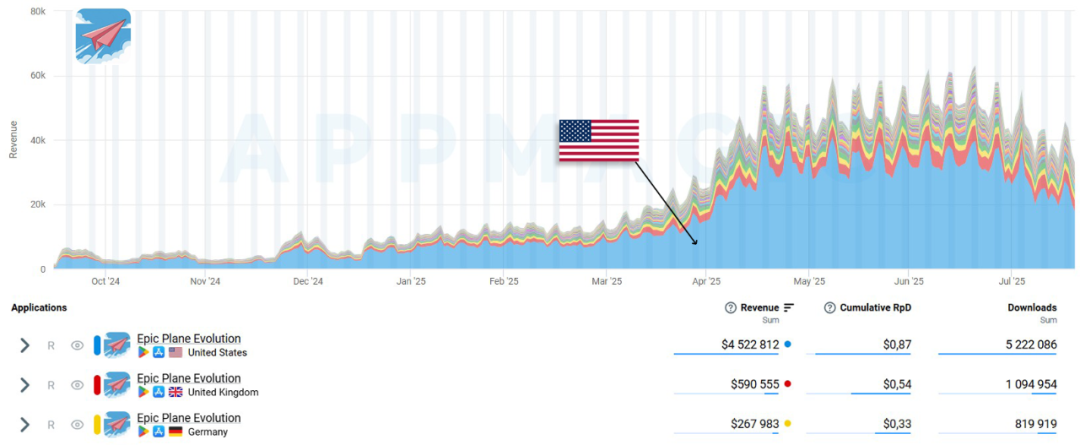1080x445 pixels.
Task: Click the Applications column header
Action: point(39,308)
